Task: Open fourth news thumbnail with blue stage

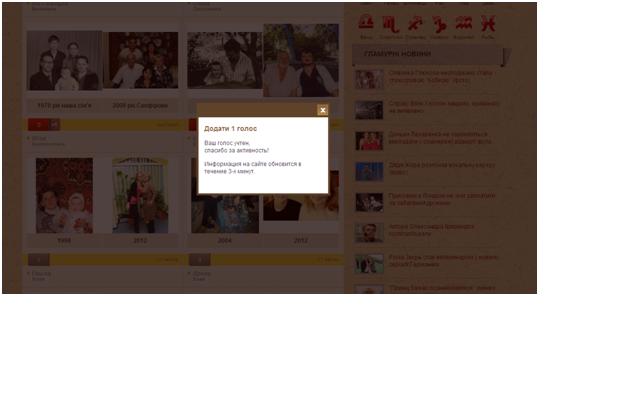Action: click(369, 171)
